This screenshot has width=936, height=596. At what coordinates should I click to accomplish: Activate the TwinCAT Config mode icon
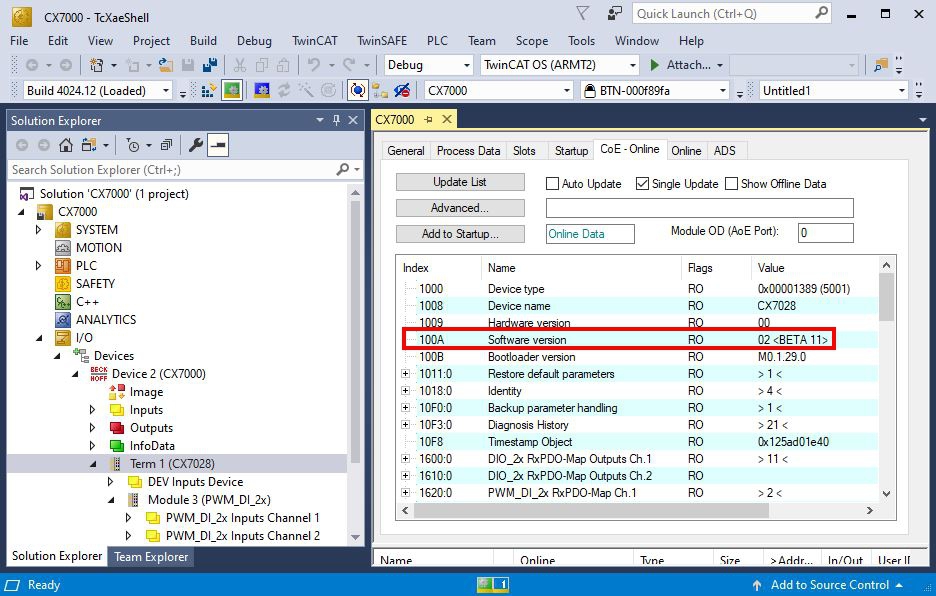coord(232,89)
